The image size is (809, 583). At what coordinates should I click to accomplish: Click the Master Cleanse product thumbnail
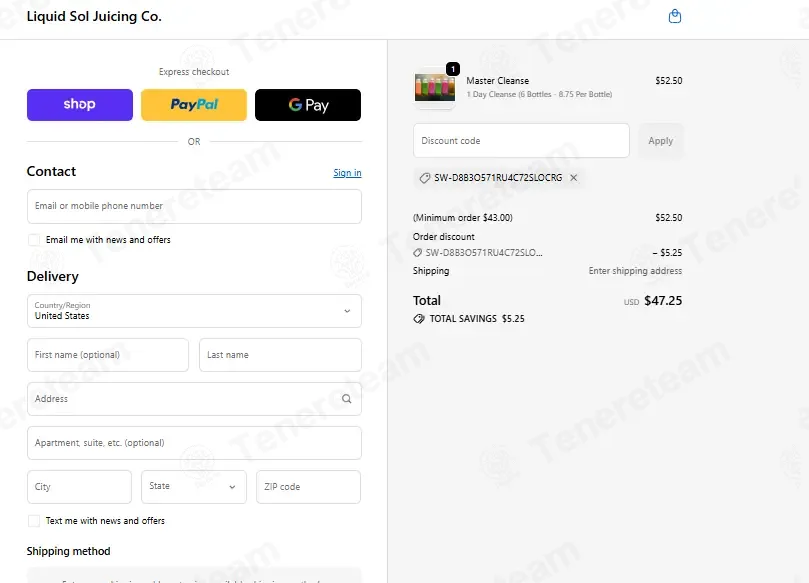434,87
